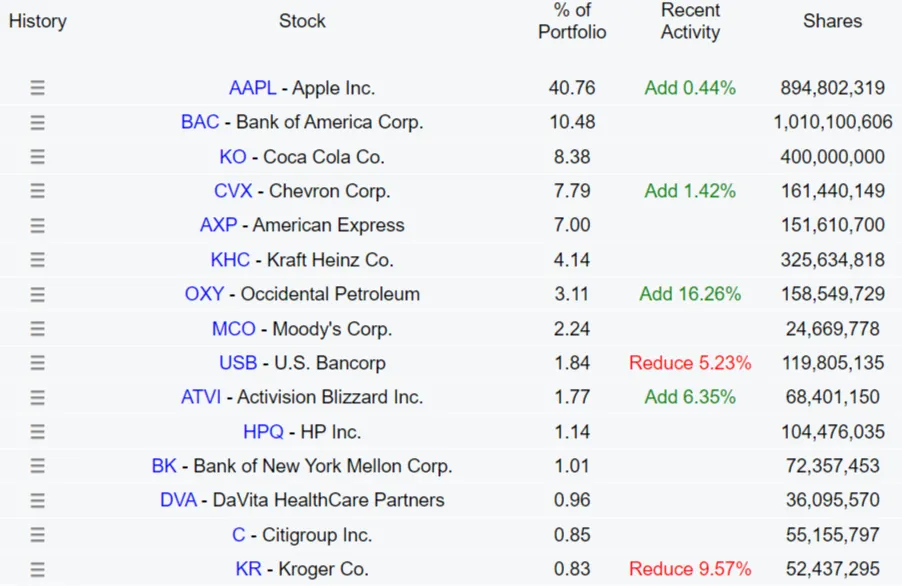902x586 pixels.
Task: Open history icon for Kroger row
Action: click(x=37, y=569)
